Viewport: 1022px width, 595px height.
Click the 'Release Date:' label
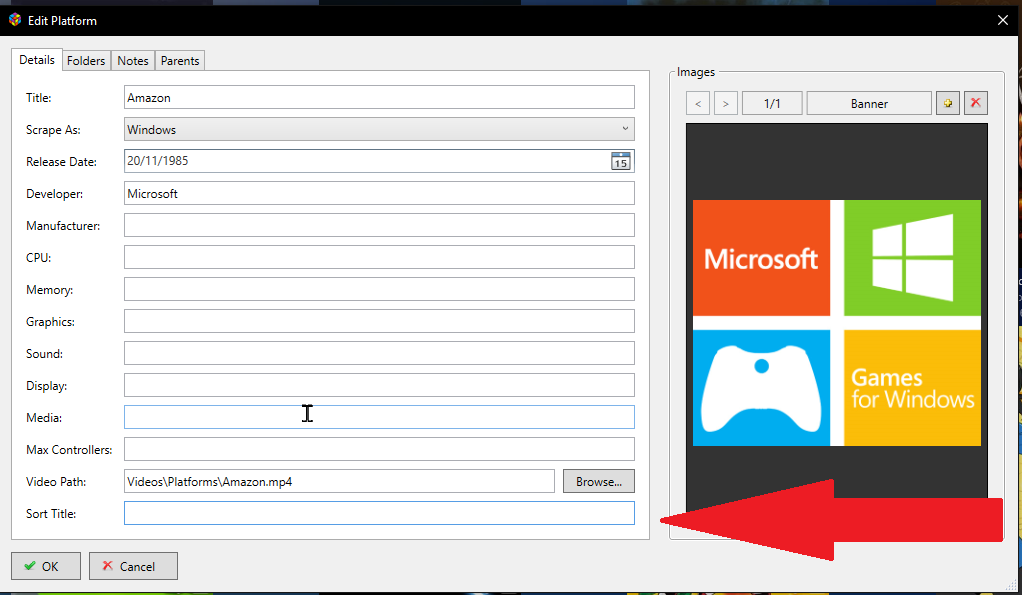point(61,162)
